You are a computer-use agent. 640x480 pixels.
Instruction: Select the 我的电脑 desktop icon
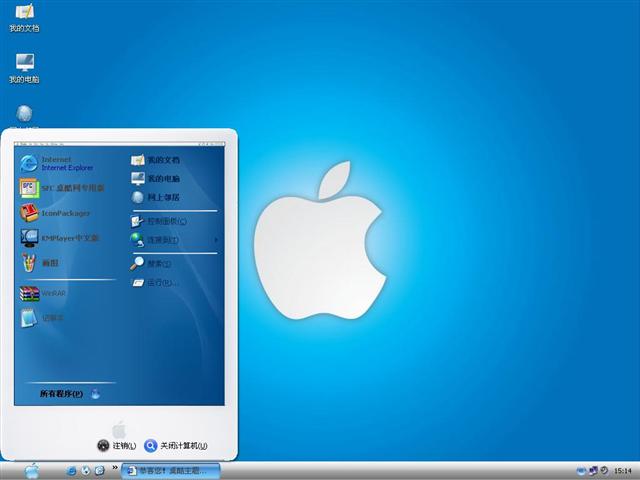tap(24, 68)
